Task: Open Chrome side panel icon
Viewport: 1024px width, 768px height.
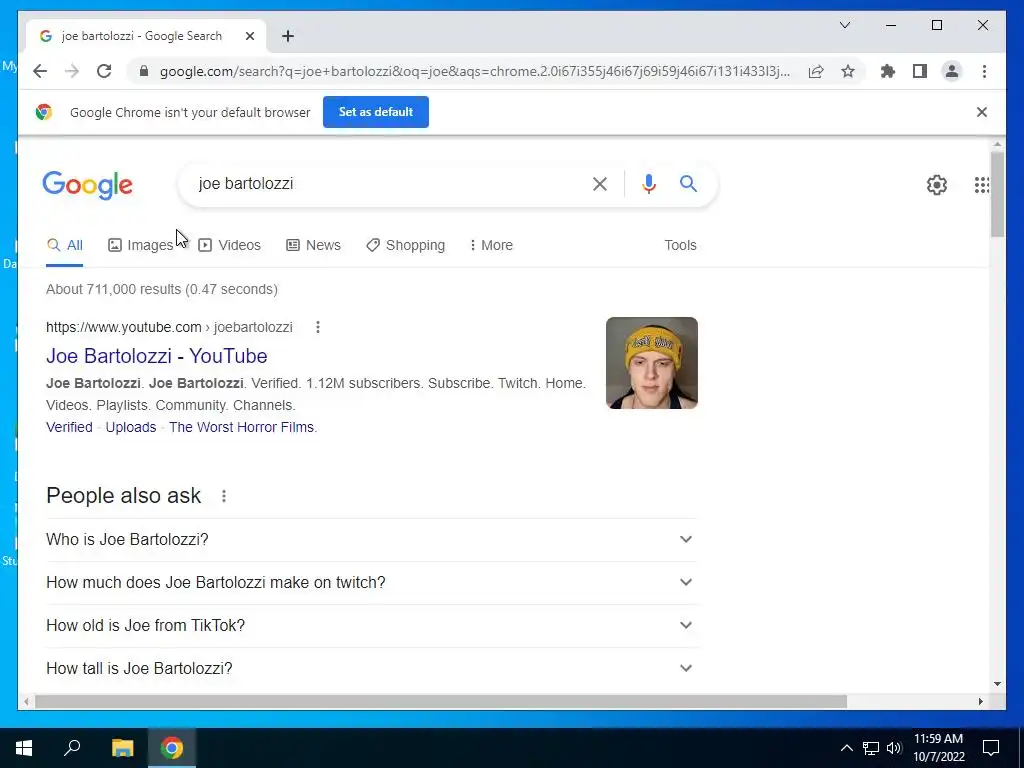Action: point(920,71)
